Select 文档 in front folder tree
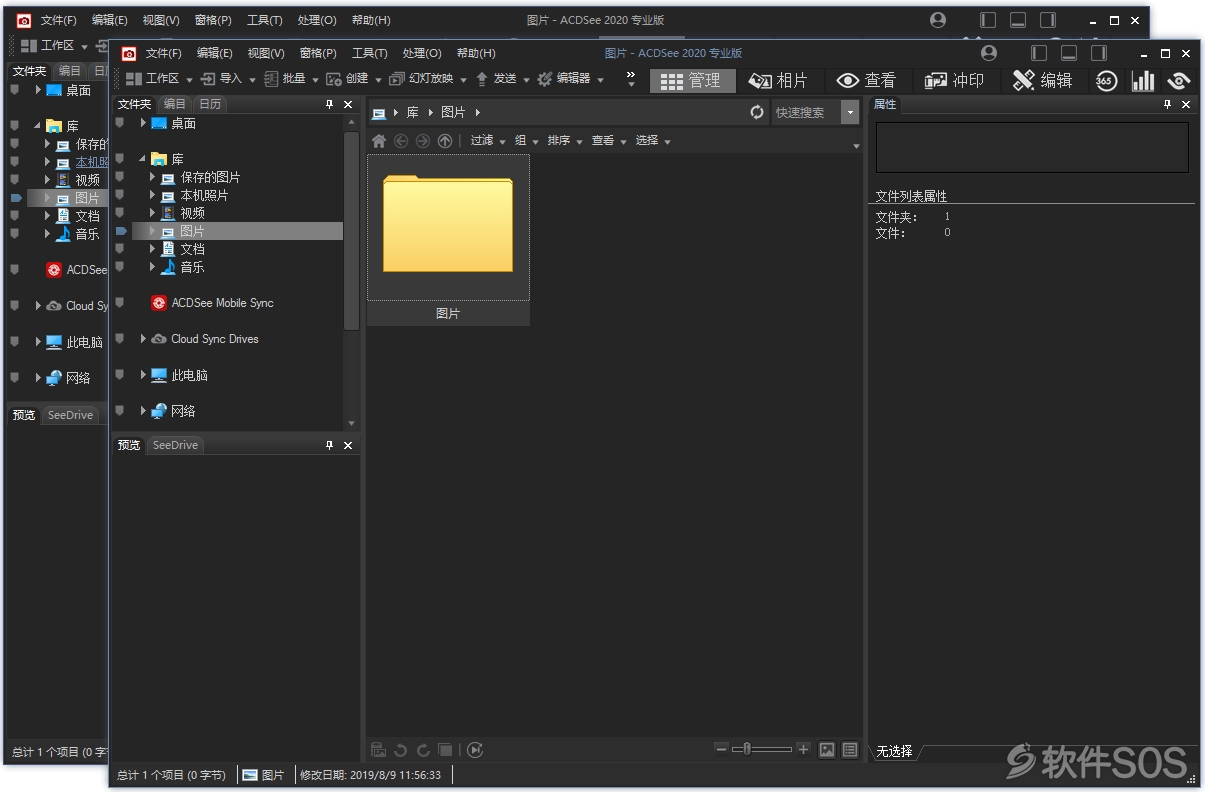The image size is (1205, 792). point(192,249)
